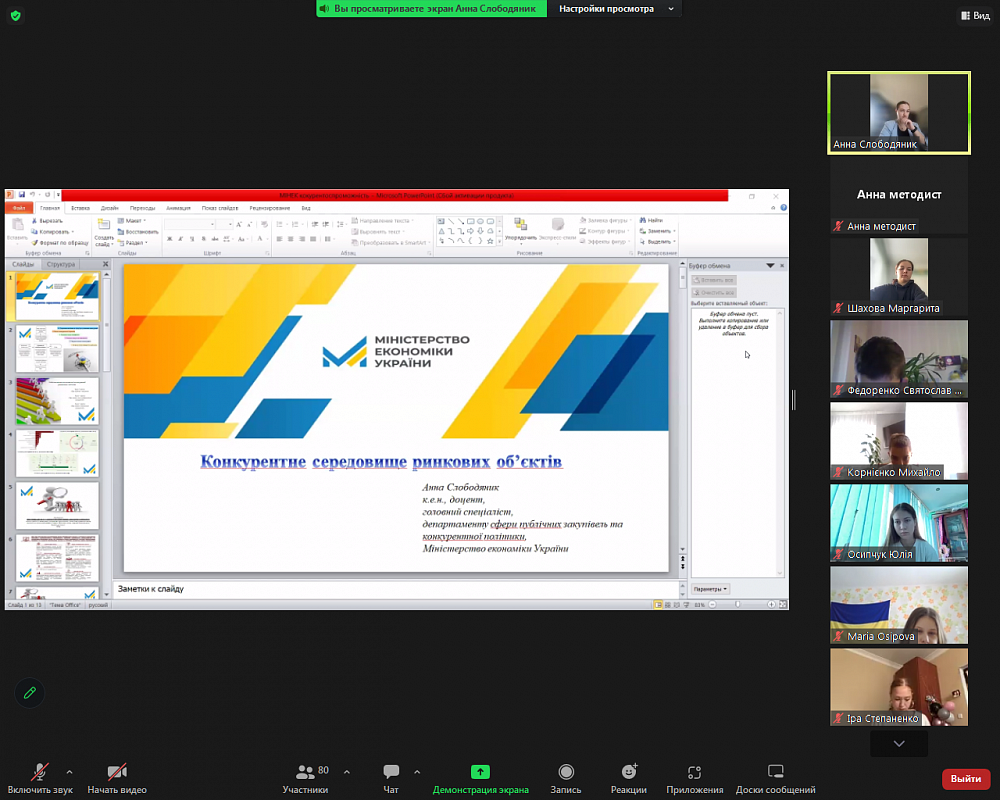
Task: Switch to the Структура outline tab
Action: (x=61, y=264)
